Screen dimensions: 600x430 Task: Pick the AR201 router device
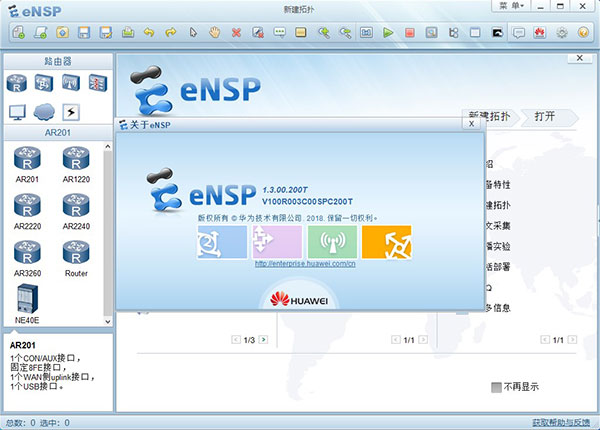point(27,165)
